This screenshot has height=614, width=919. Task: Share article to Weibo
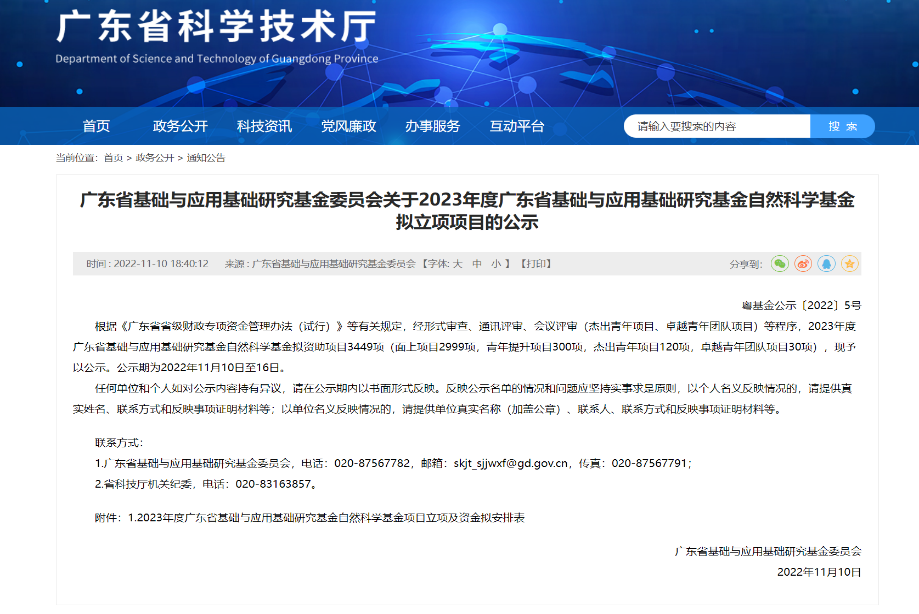pyautogui.click(x=804, y=263)
